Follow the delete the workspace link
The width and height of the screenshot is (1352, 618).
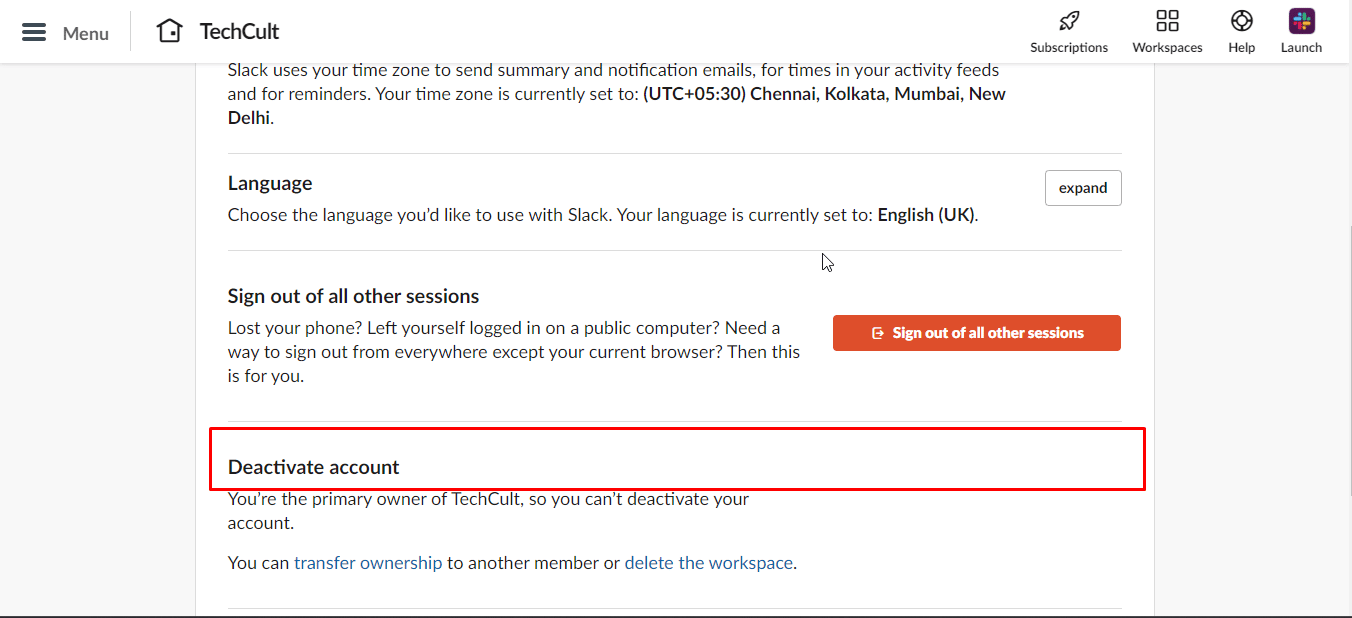(x=709, y=563)
